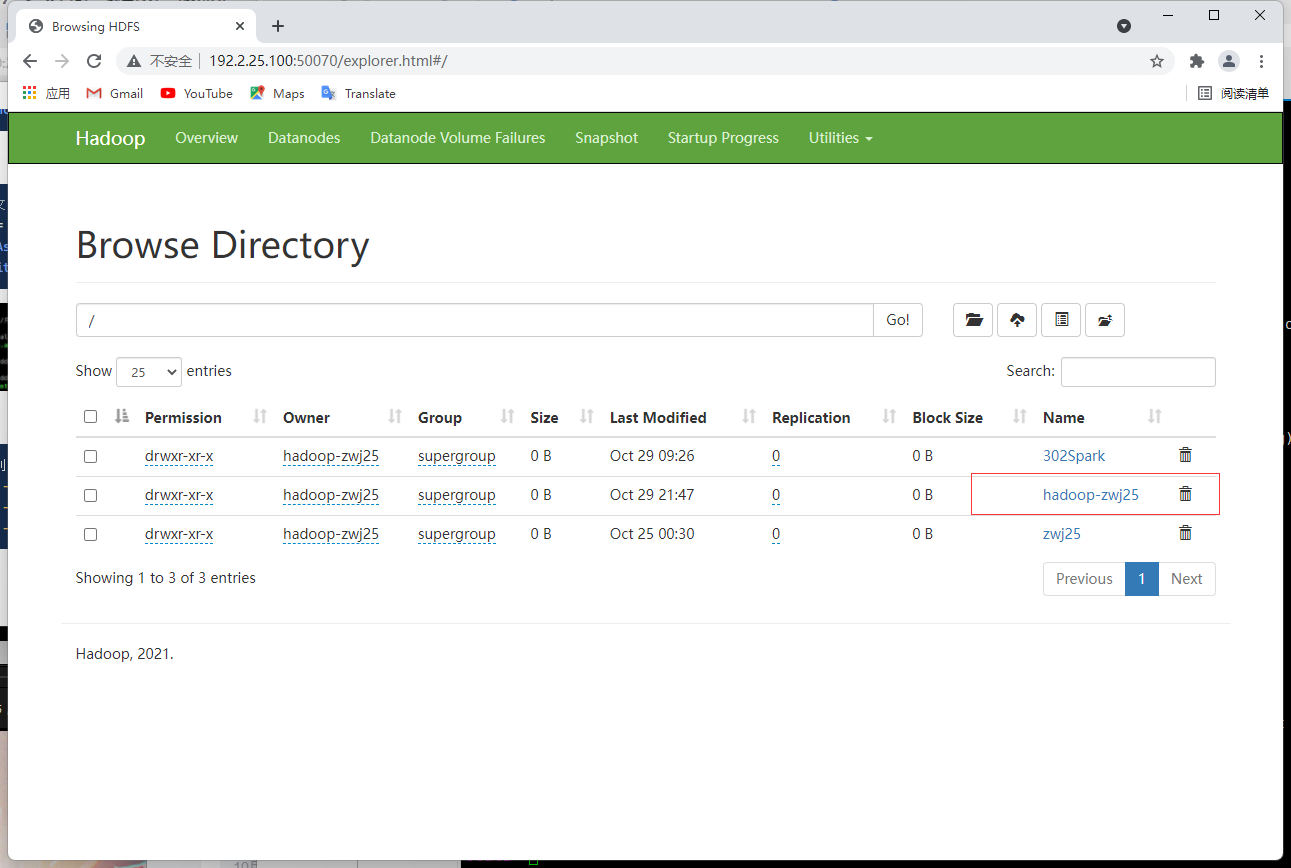Viewport: 1291px width, 868px height.
Task: Click the Search input field
Action: 1138,372
